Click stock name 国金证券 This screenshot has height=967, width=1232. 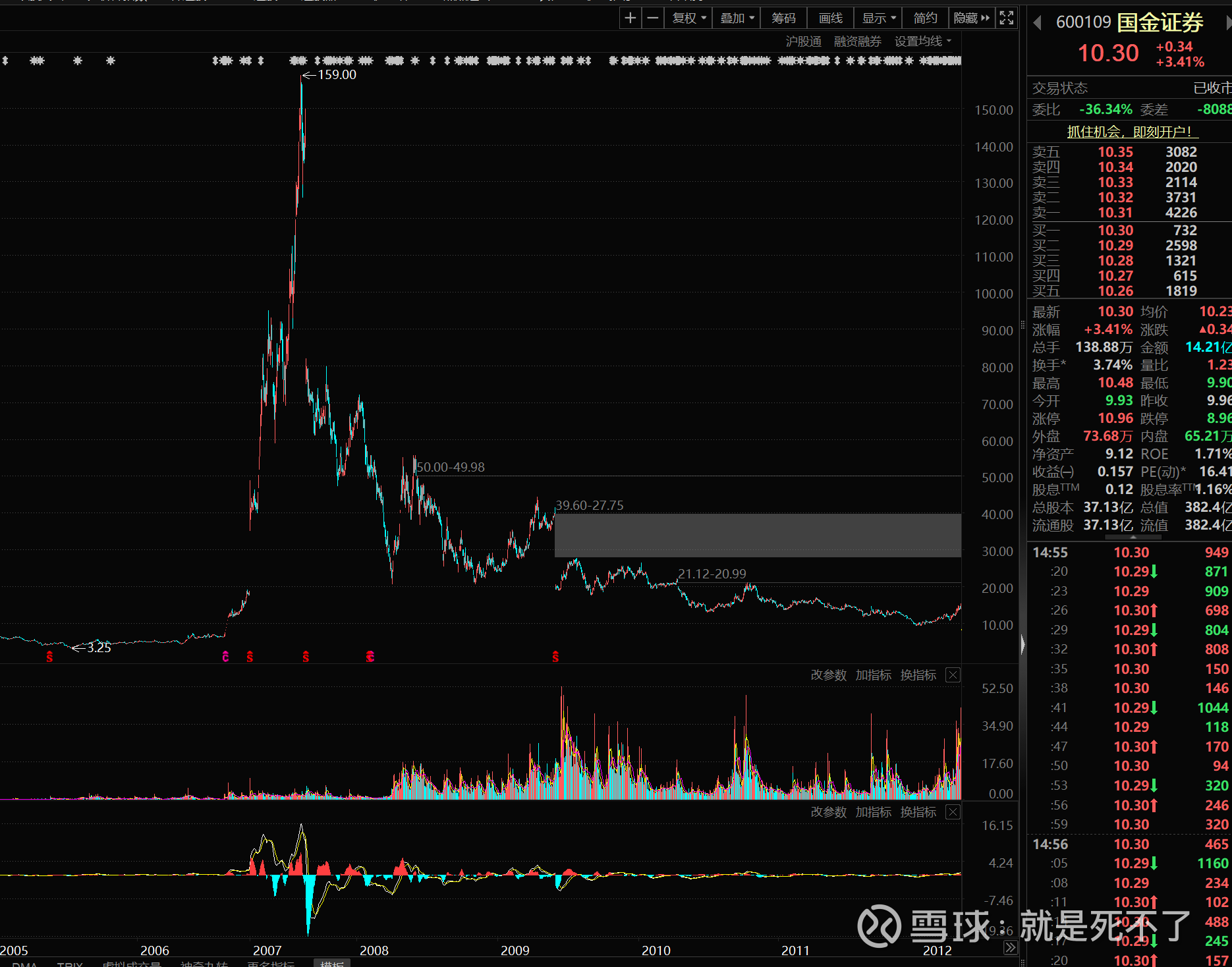pos(1160,22)
